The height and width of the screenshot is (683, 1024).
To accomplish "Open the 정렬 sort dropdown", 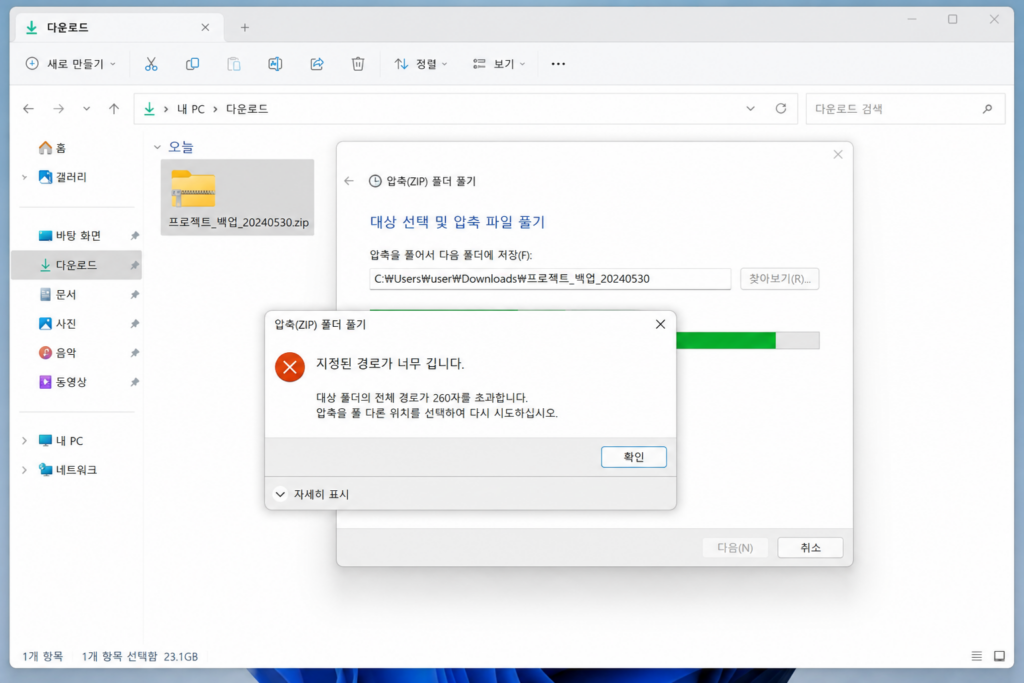I will click(x=421, y=64).
